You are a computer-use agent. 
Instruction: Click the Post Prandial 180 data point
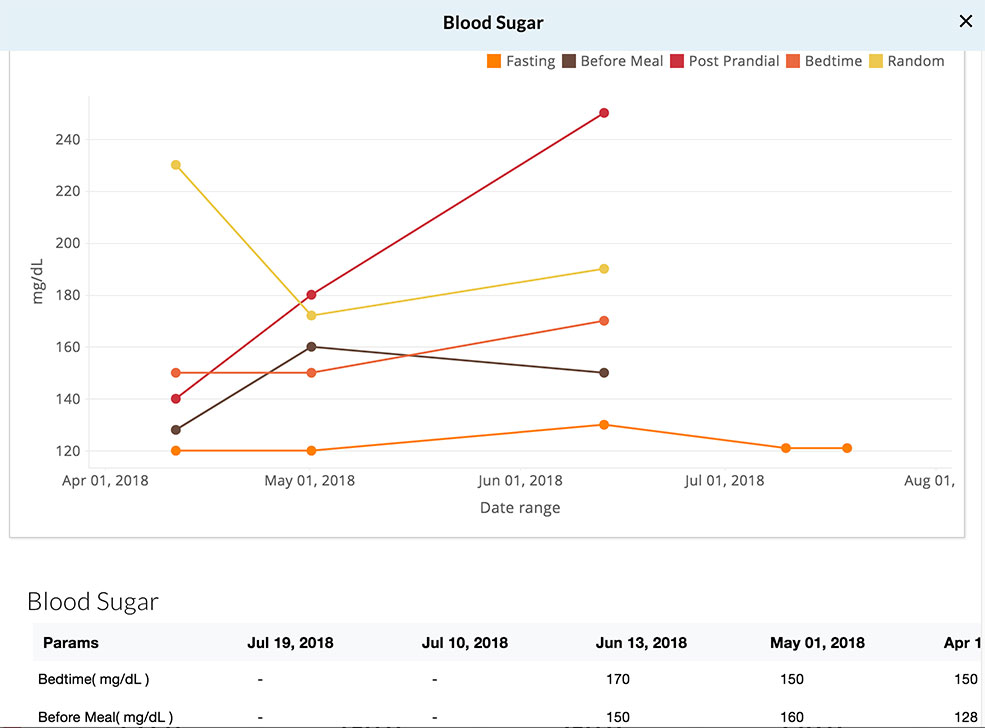(x=311, y=295)
